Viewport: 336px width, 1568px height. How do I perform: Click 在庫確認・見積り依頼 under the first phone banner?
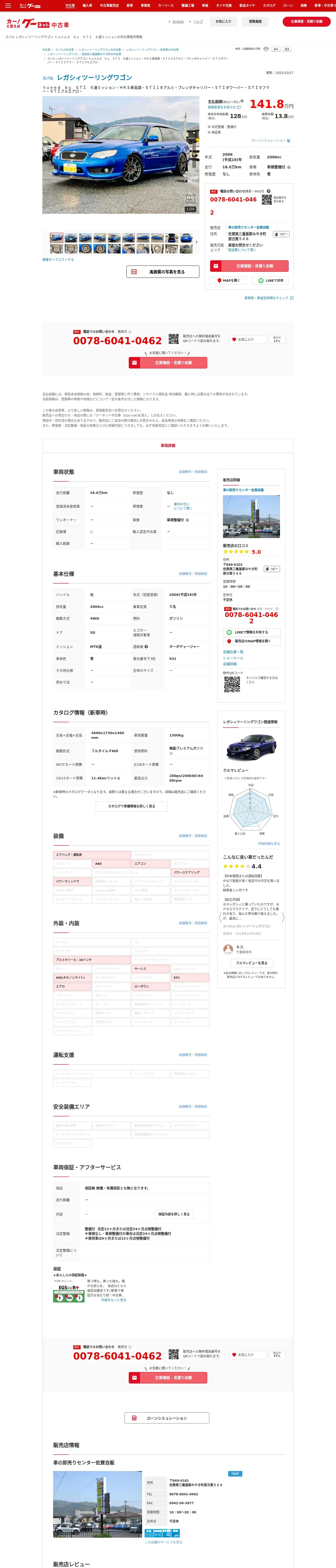(x=168, y=363)
